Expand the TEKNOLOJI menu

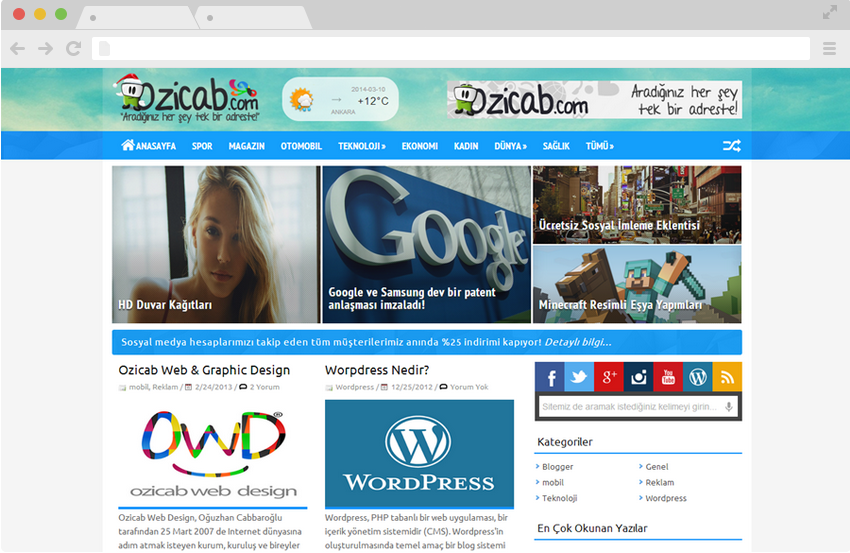[362, 146]
